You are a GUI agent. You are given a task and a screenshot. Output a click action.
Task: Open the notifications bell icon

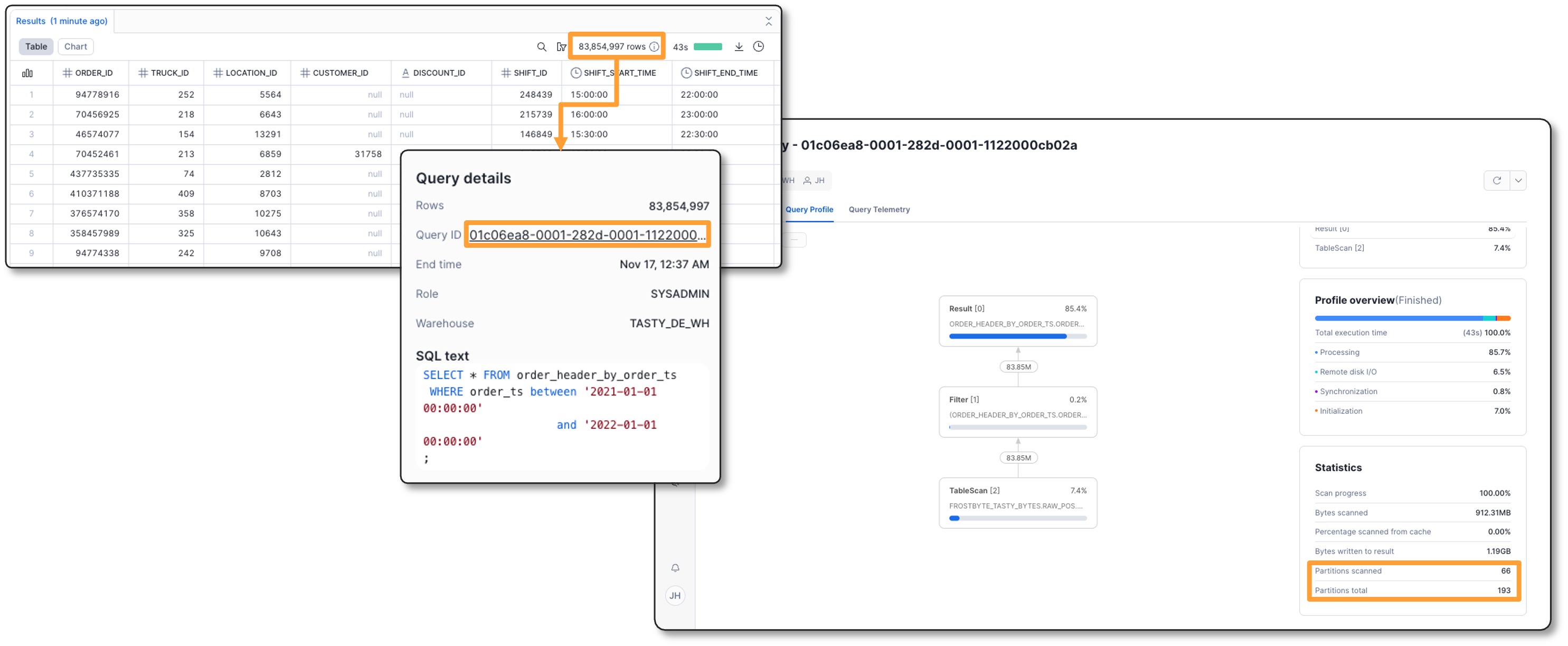[x=675, y=568]
